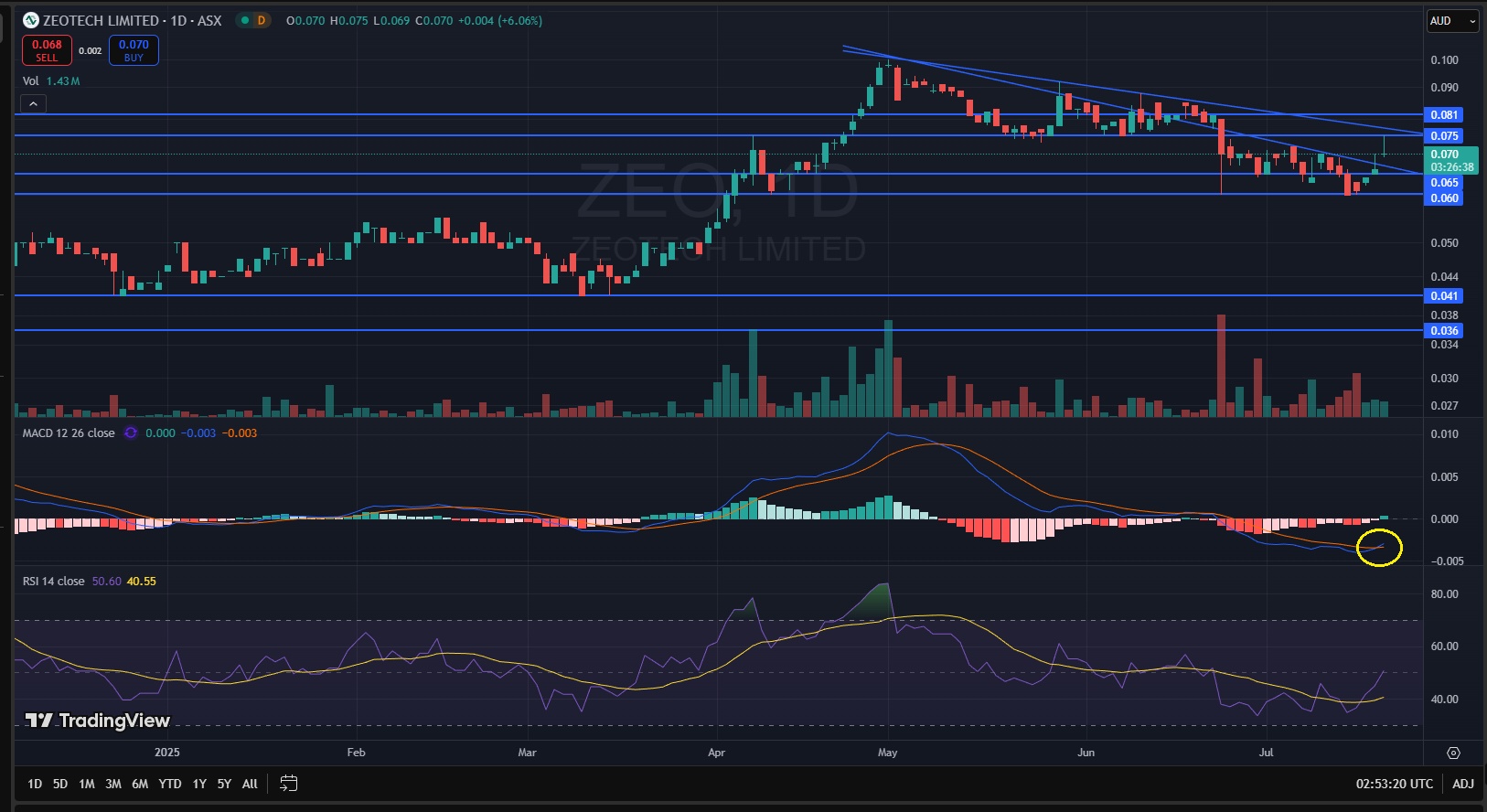Image resolution: width=1487 pixels, height=812 pixels.
Task: Select the 1D time range
Action: pyautogui.click(x=35, y=784)
